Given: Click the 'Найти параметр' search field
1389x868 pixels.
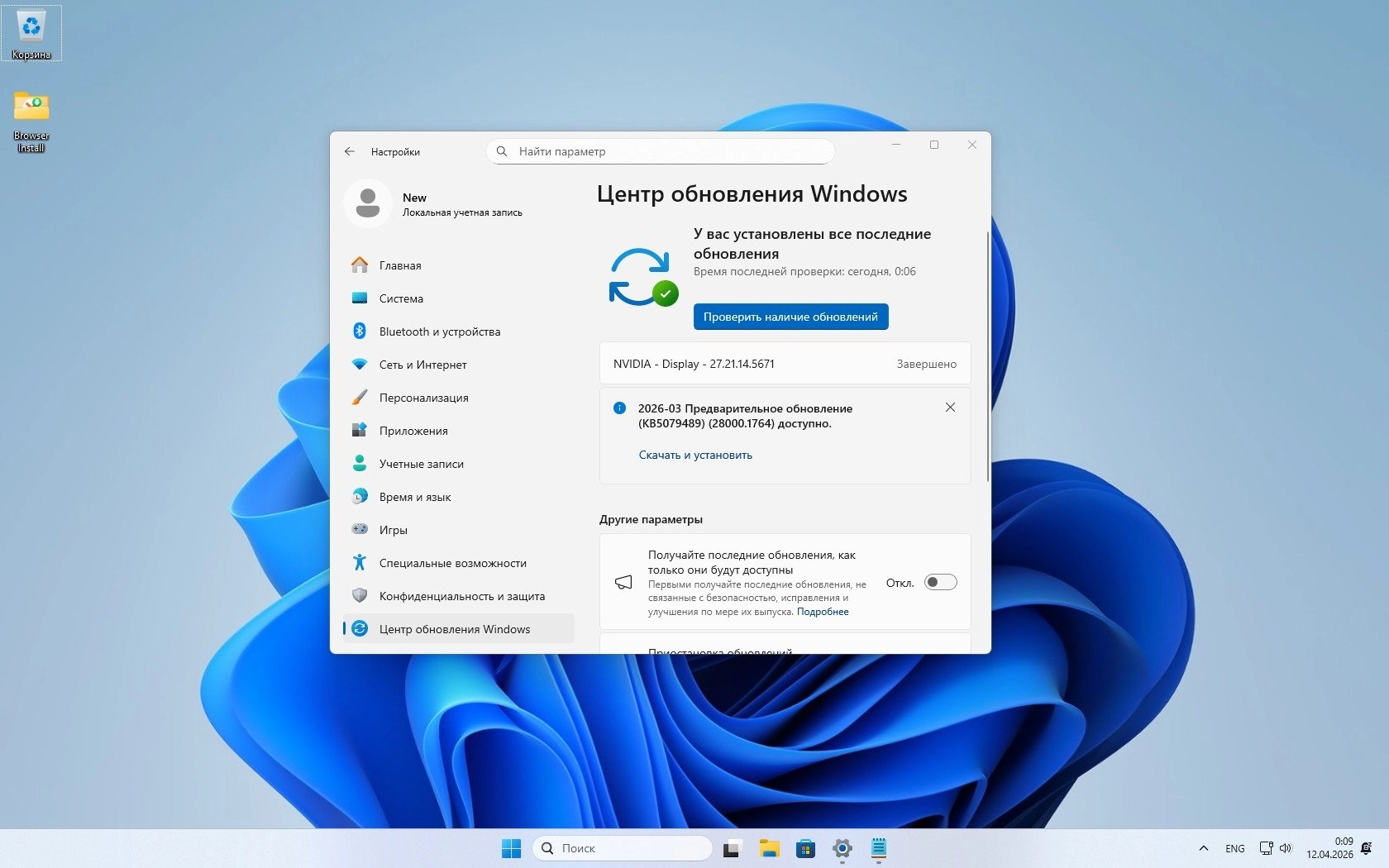Looking at the screenshot, I should (x=660, y=151).
